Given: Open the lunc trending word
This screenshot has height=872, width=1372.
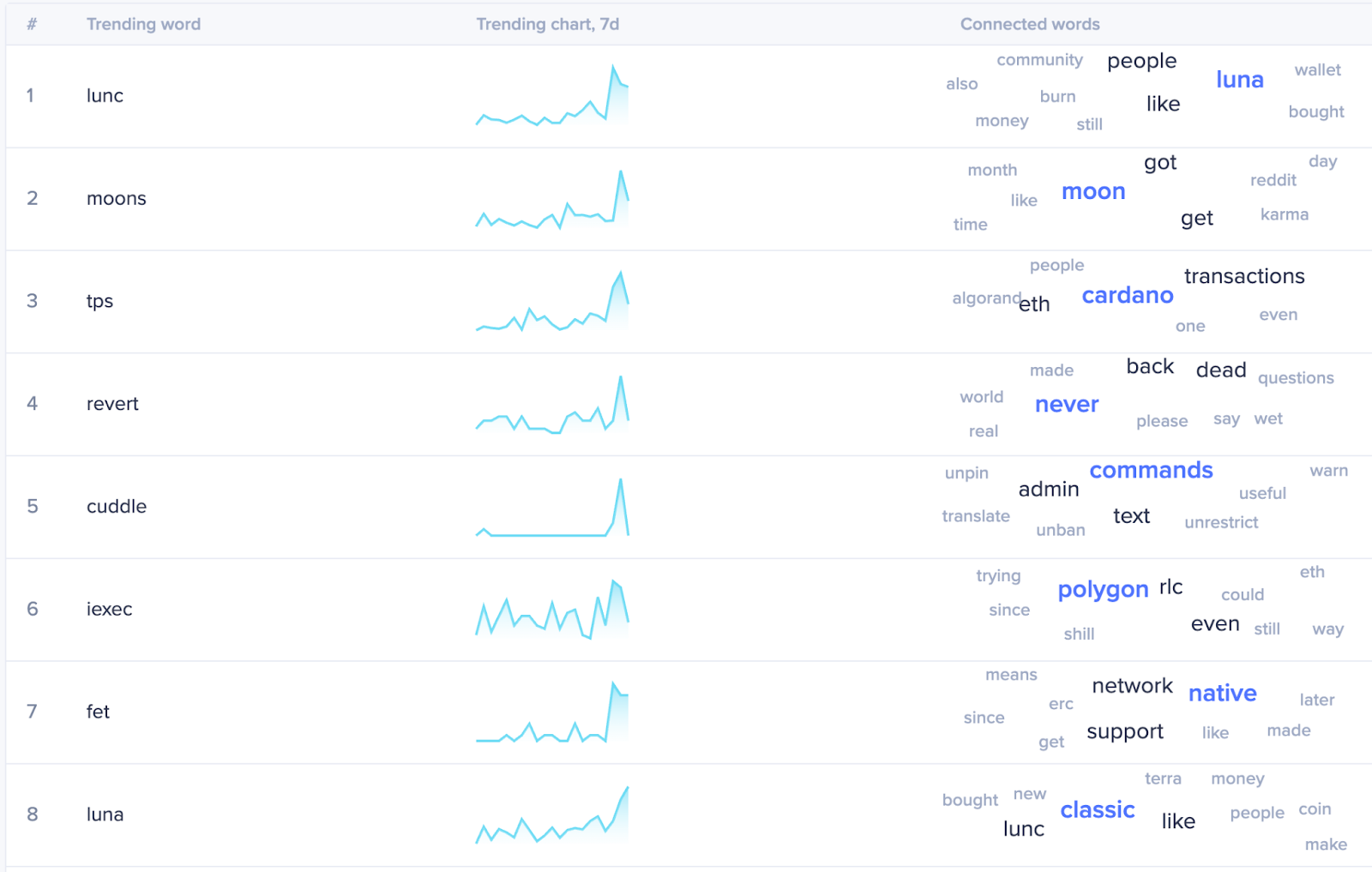Looking at the screenshot, I should 105,95.
